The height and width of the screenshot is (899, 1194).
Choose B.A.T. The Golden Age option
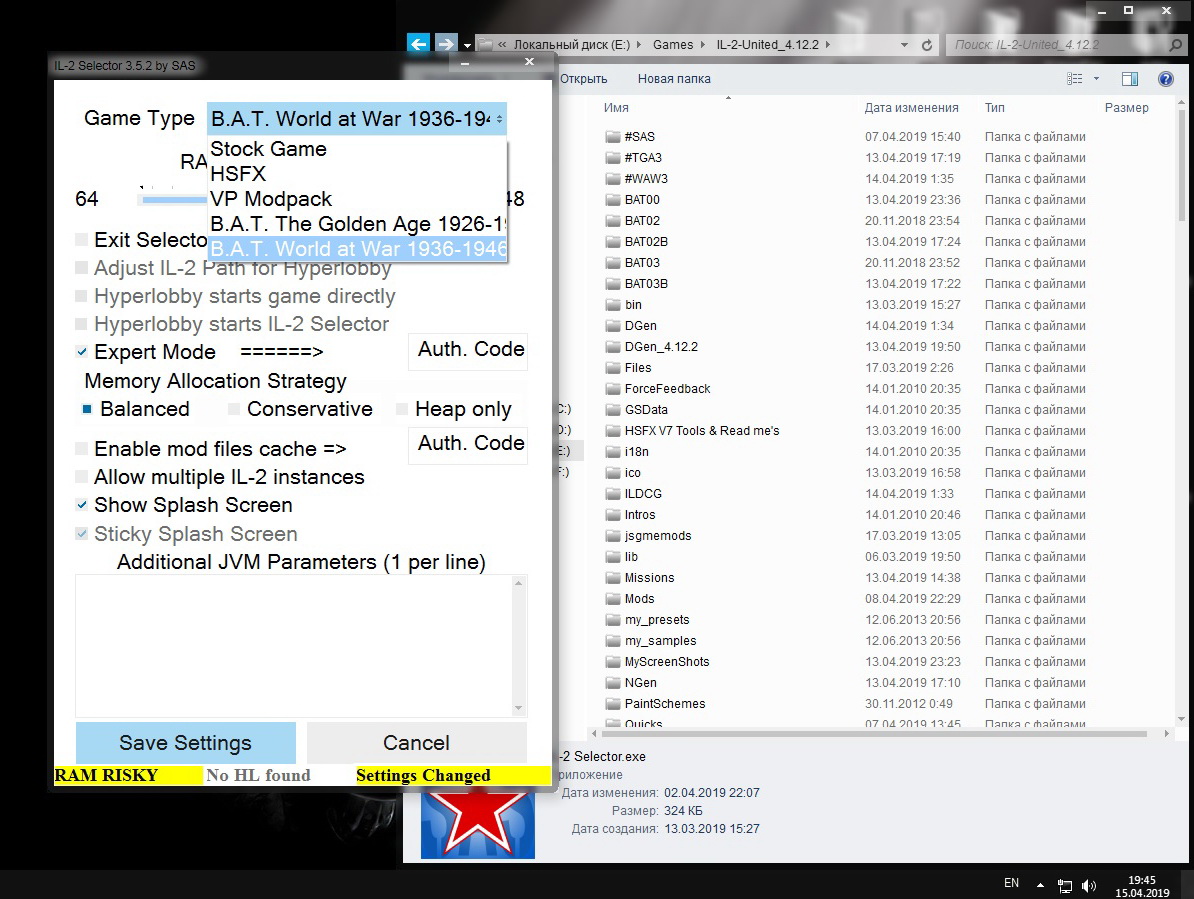tap(357, 224)
